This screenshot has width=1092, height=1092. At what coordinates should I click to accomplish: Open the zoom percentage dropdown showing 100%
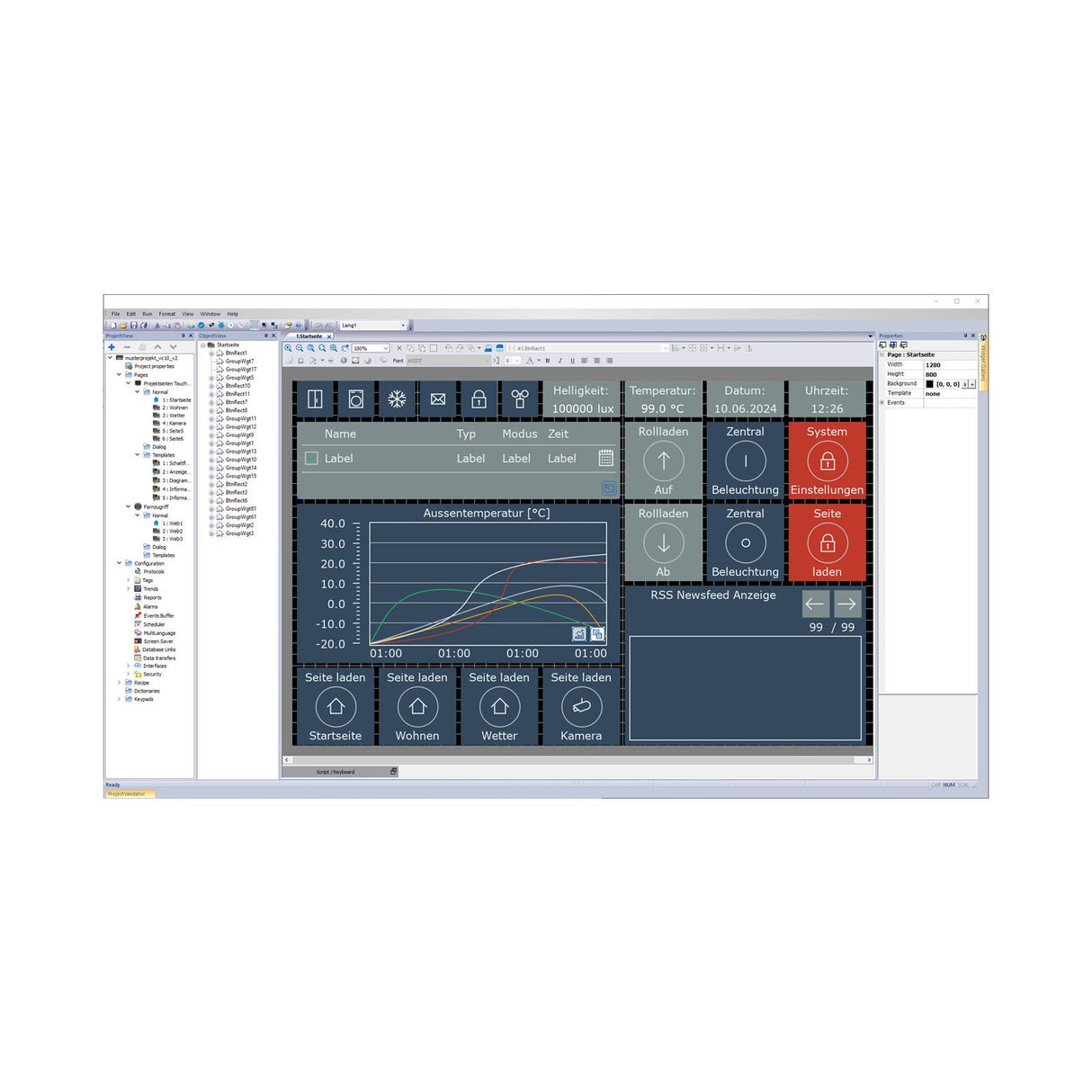[x=384, y=347]
